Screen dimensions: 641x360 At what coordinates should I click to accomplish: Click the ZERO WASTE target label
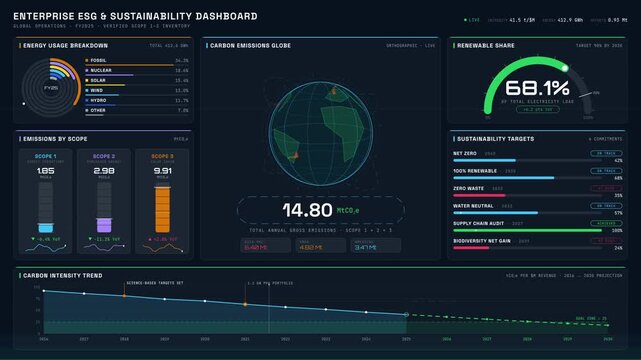(x=468, y=188)
